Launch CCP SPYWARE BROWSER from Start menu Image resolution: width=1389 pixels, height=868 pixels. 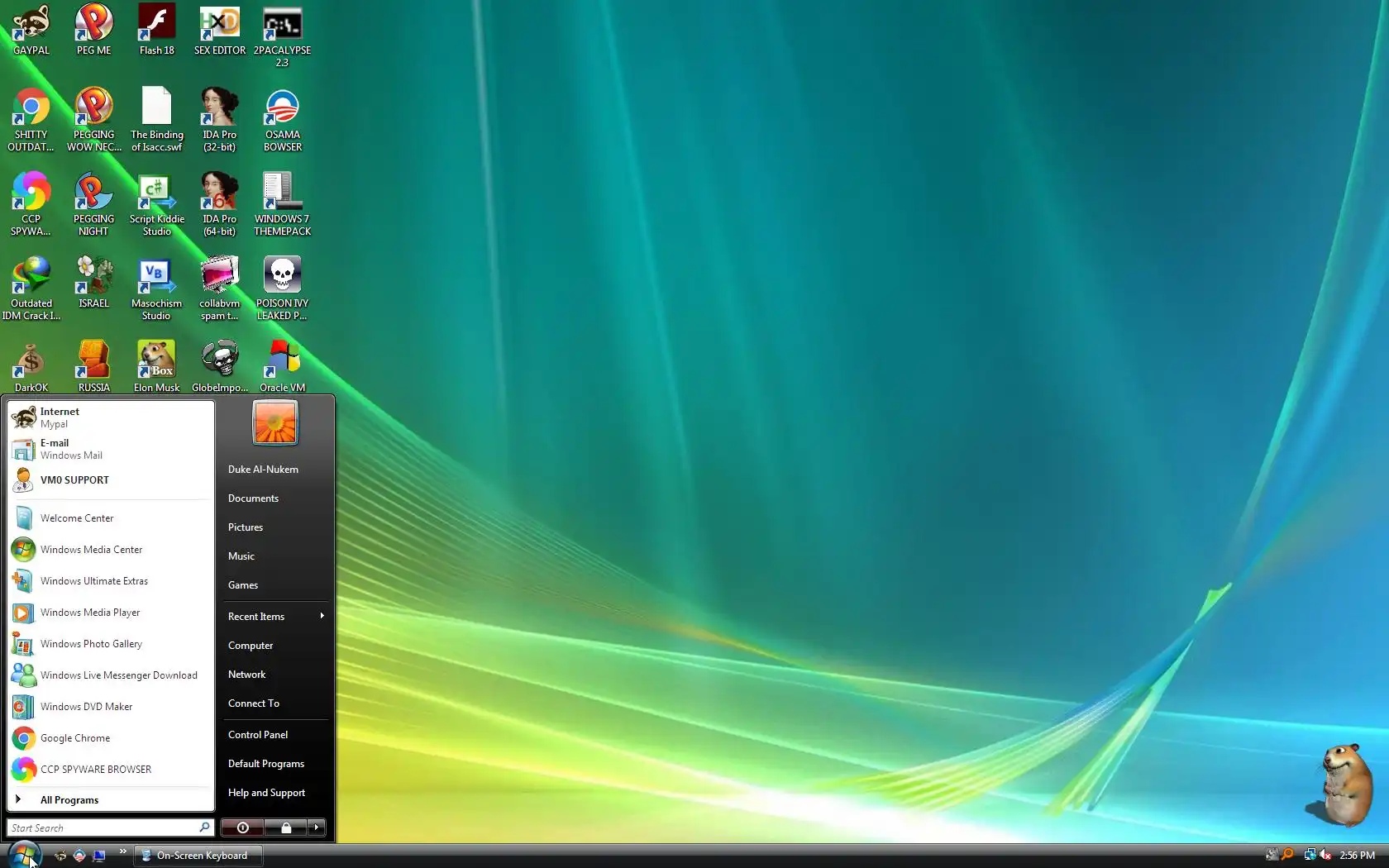pos(111,770)
